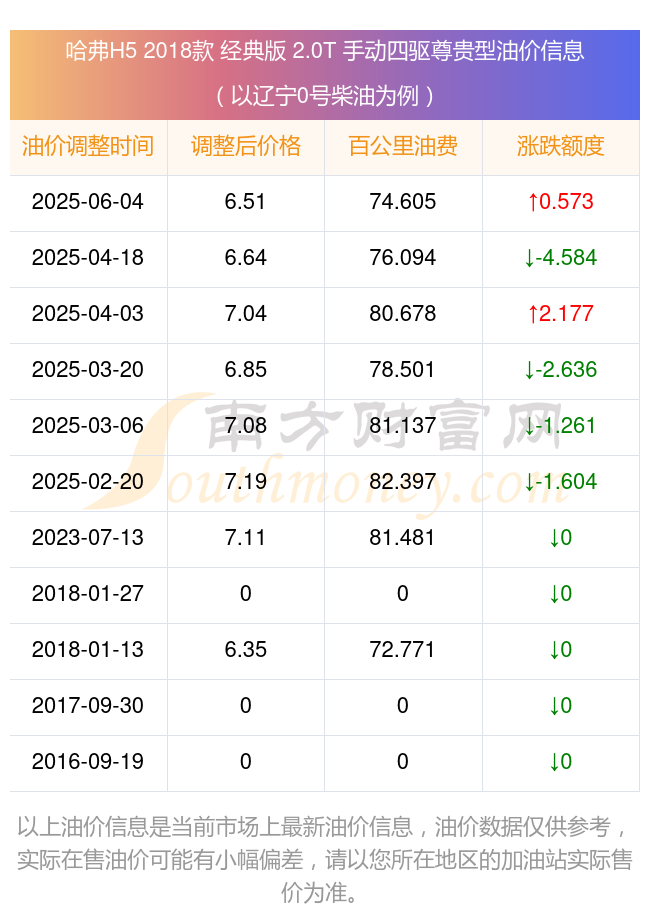Click the 涨跌额度 column header
Viewport: 650px width, 921px height.
pos(561,147)
